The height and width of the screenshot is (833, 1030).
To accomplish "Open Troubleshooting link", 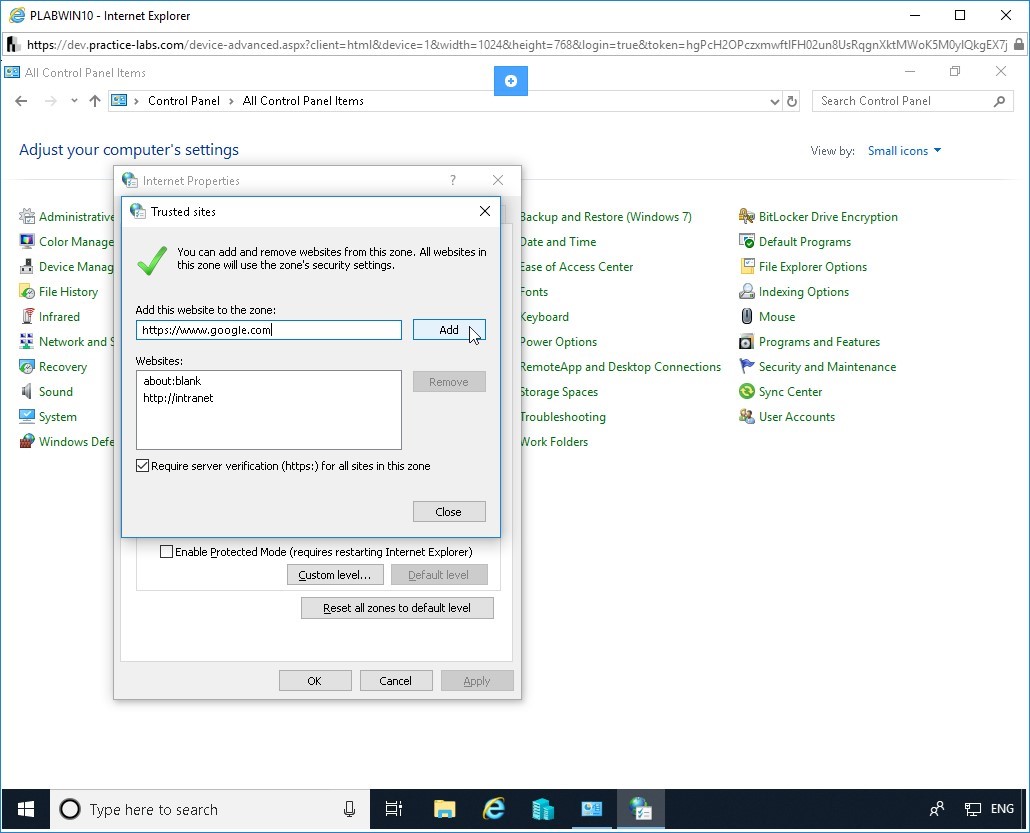I will [563, 416].
